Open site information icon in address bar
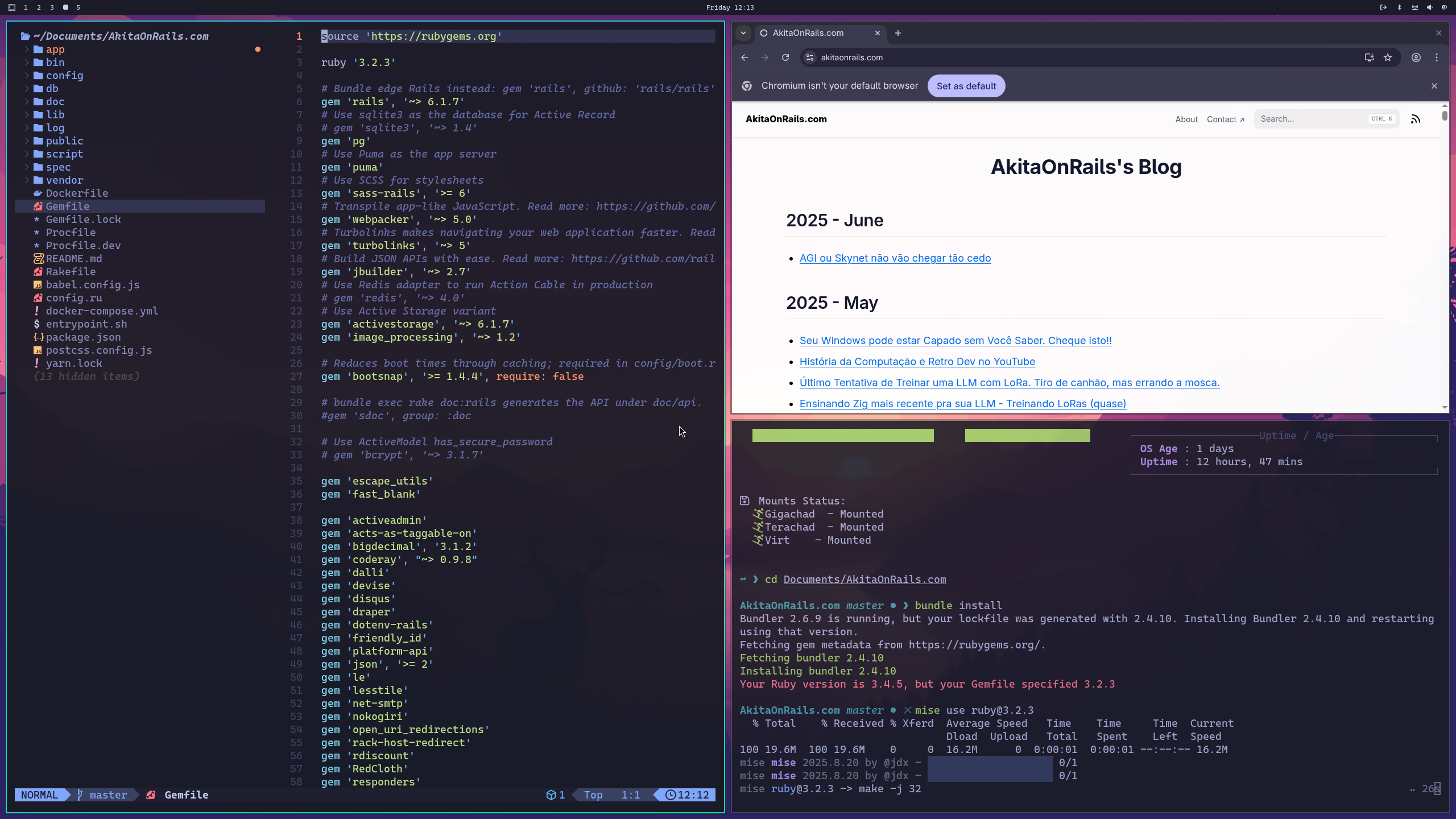 point(810,57)
